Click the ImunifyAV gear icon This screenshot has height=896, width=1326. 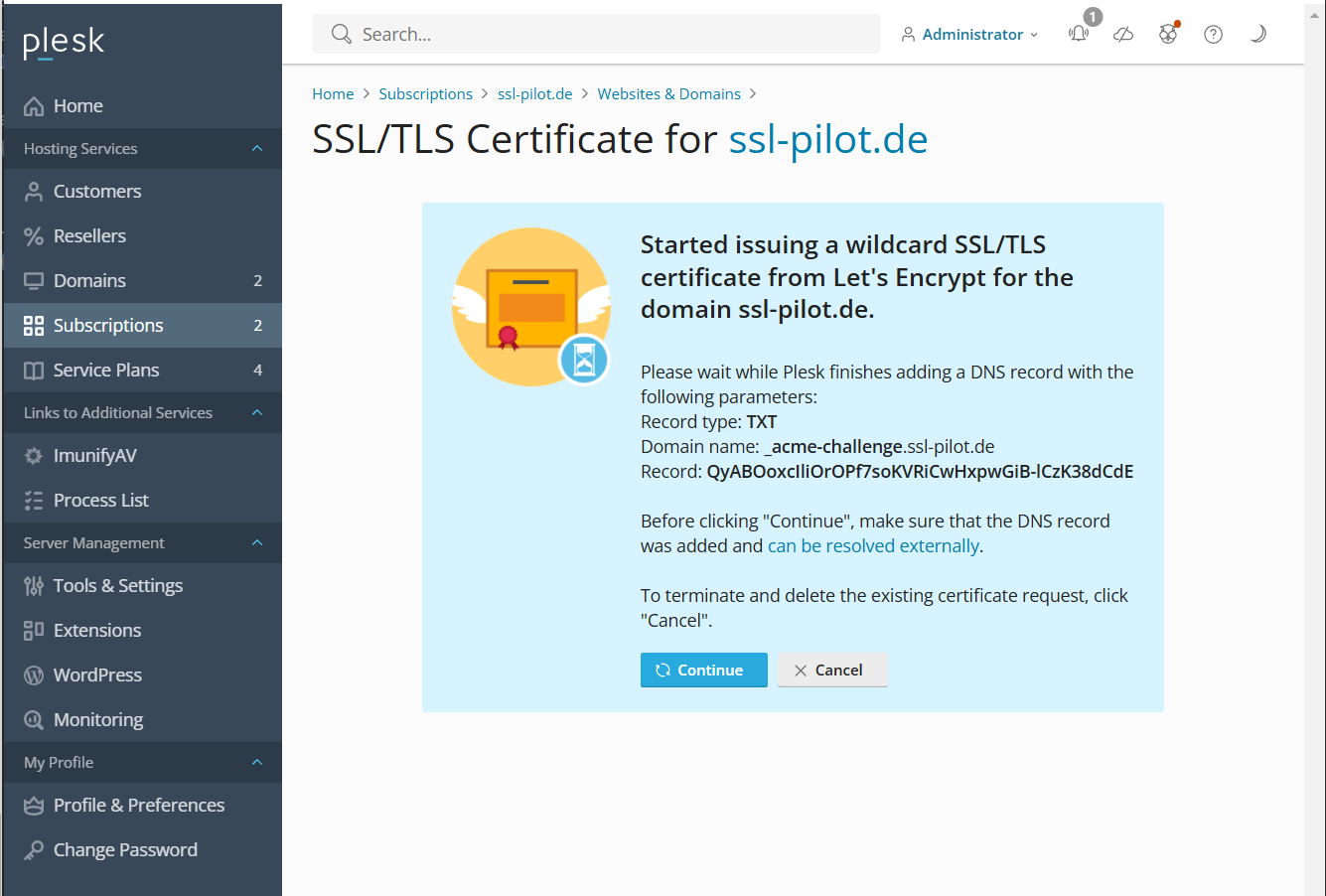point(34,456)
